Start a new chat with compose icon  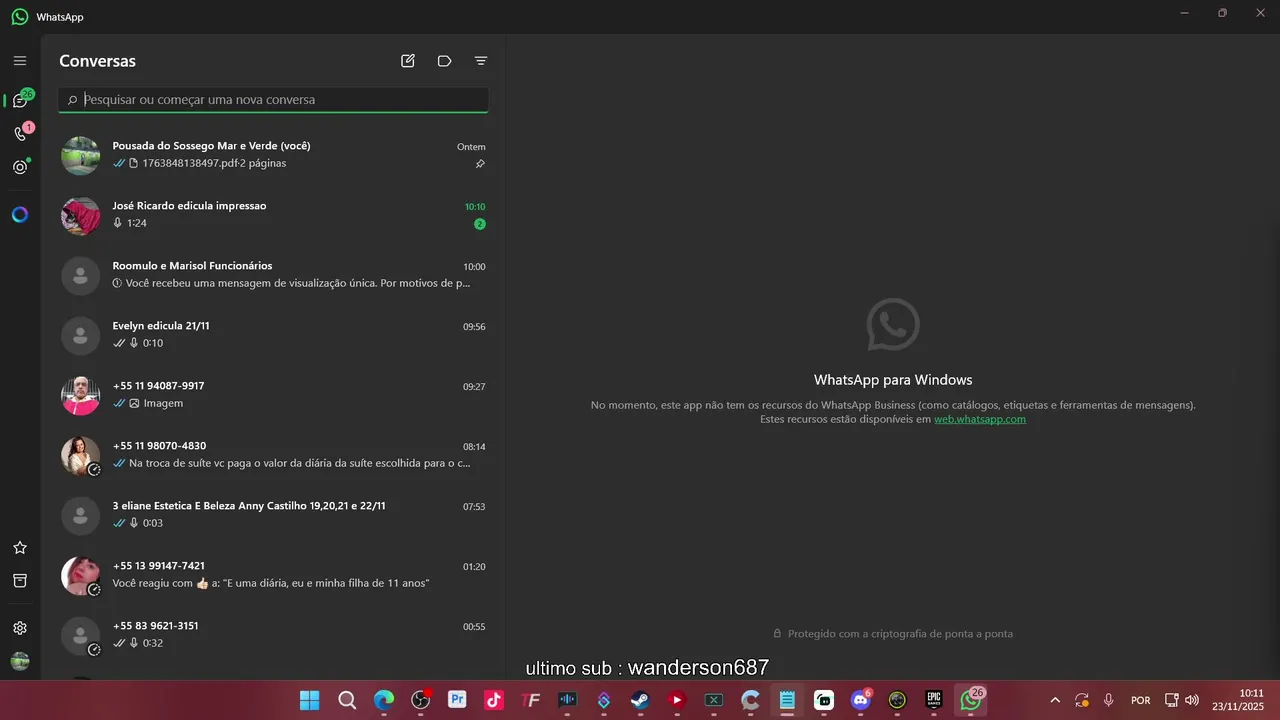click(408, 61)
